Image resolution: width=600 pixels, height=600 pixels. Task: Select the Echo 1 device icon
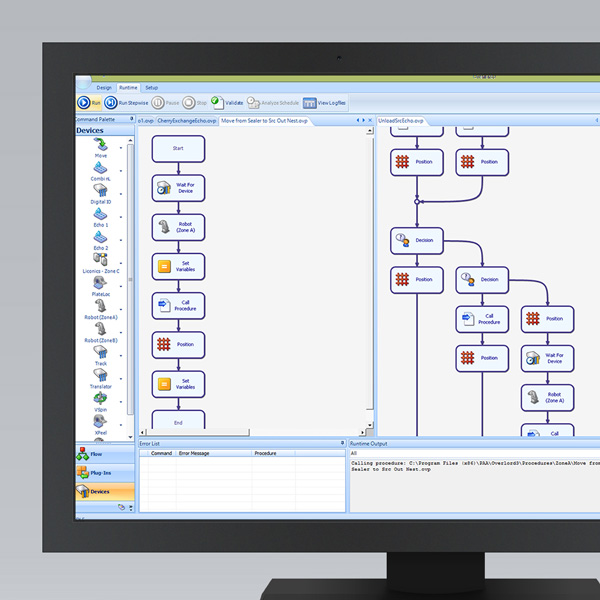tap(100, 214)
